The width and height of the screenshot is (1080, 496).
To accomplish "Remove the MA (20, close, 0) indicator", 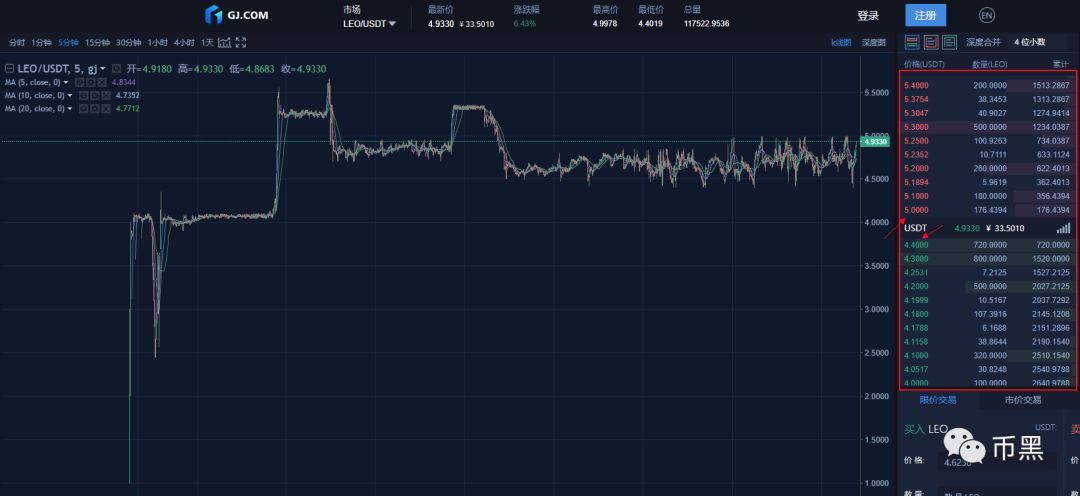I will click(105, 108).
